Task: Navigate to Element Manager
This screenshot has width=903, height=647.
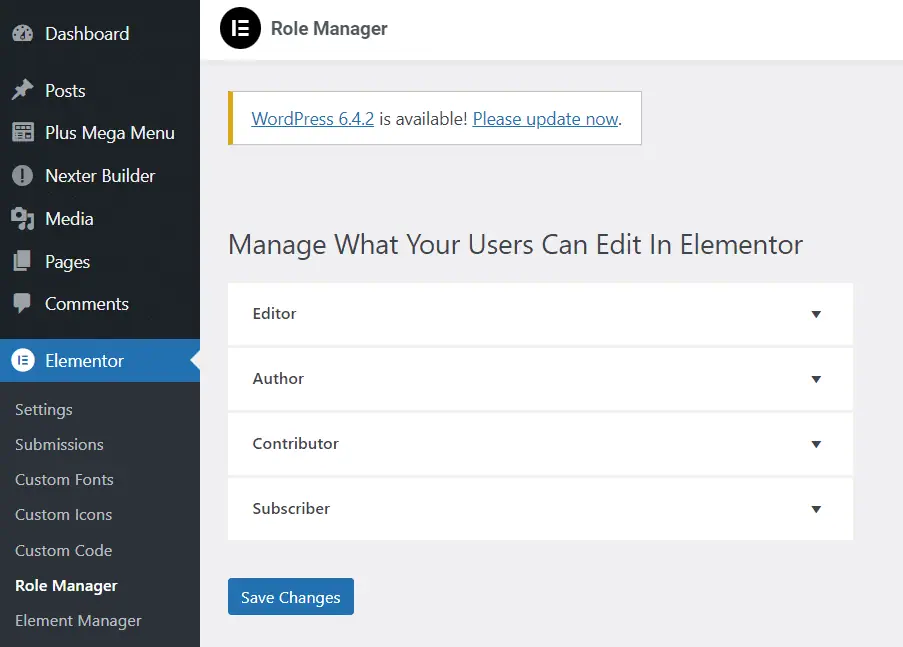Action: click(x=78, y=620)
